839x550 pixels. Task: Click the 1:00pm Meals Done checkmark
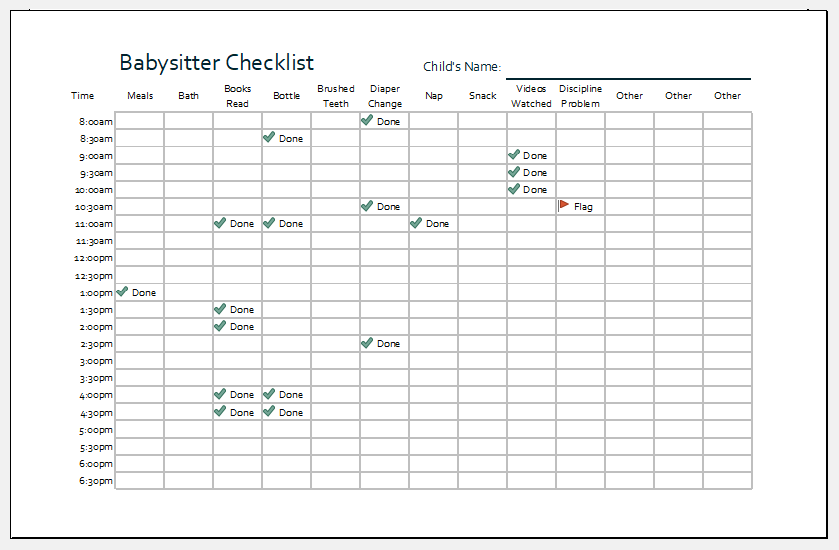pyautogui.click(x=122, y=292)
